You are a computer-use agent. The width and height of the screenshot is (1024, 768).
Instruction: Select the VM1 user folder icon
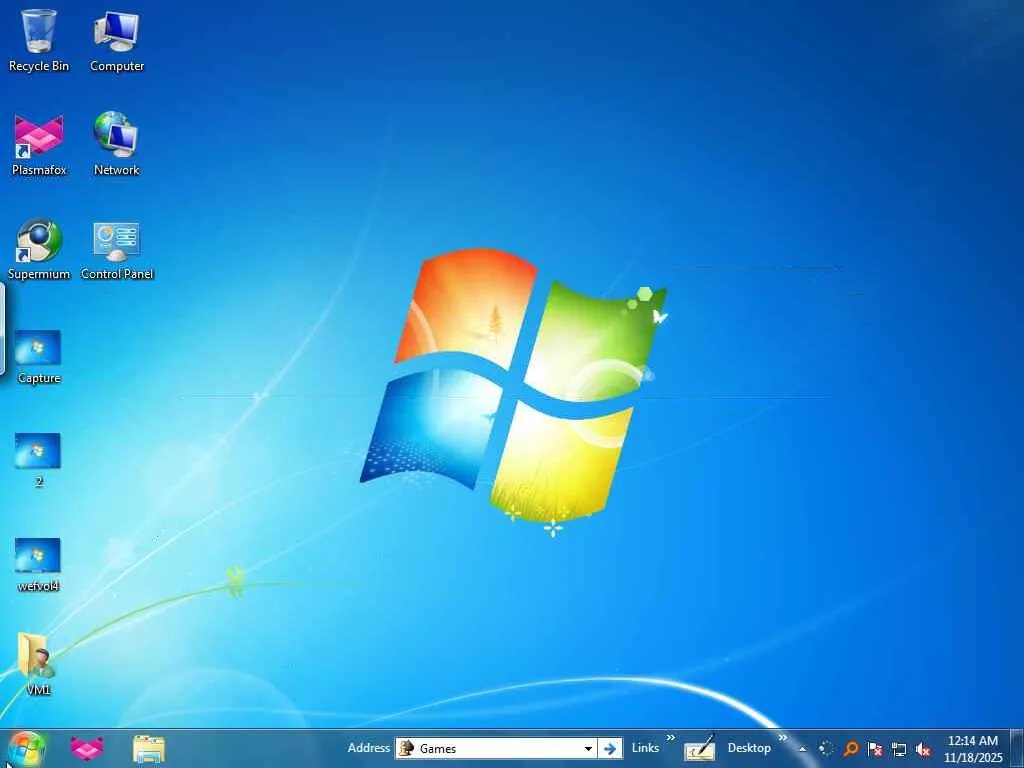[38, 664]
